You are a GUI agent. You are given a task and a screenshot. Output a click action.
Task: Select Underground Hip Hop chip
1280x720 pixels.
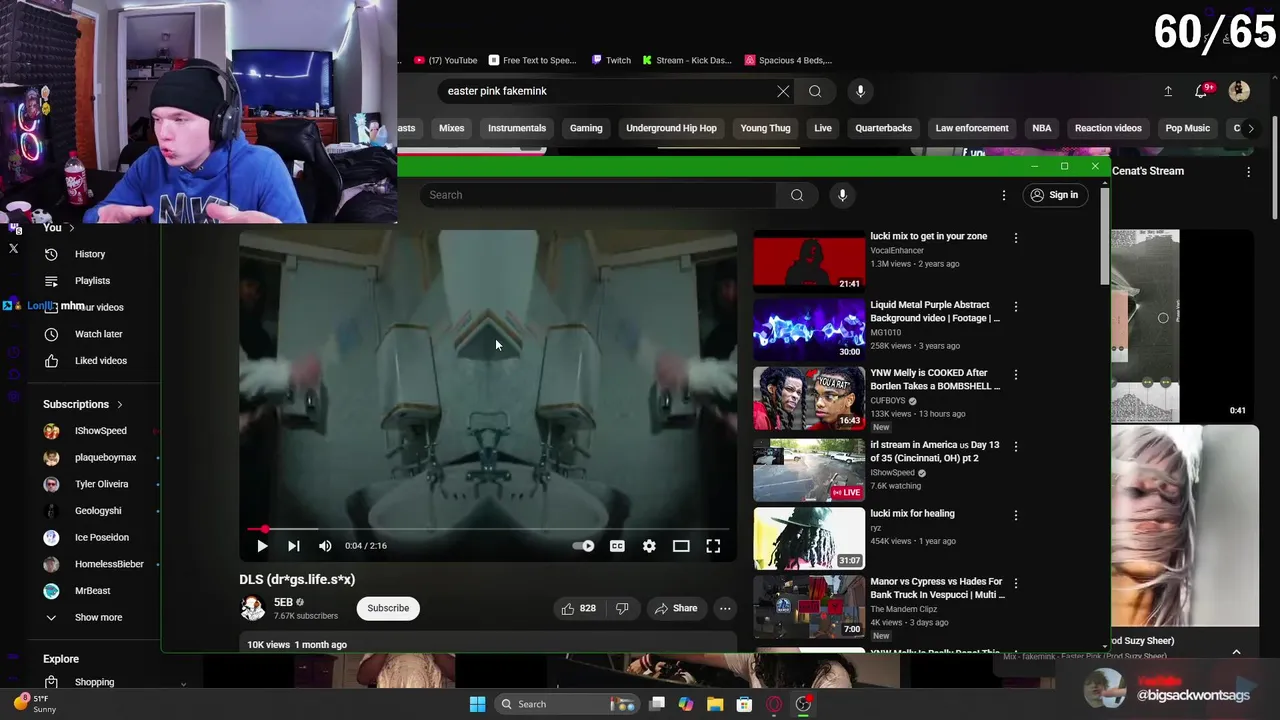(x=671, y=128)
